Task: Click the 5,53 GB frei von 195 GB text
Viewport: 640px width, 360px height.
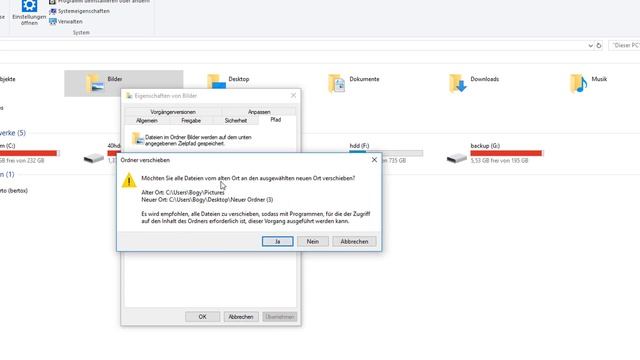Action: click(x=499, y=161)
